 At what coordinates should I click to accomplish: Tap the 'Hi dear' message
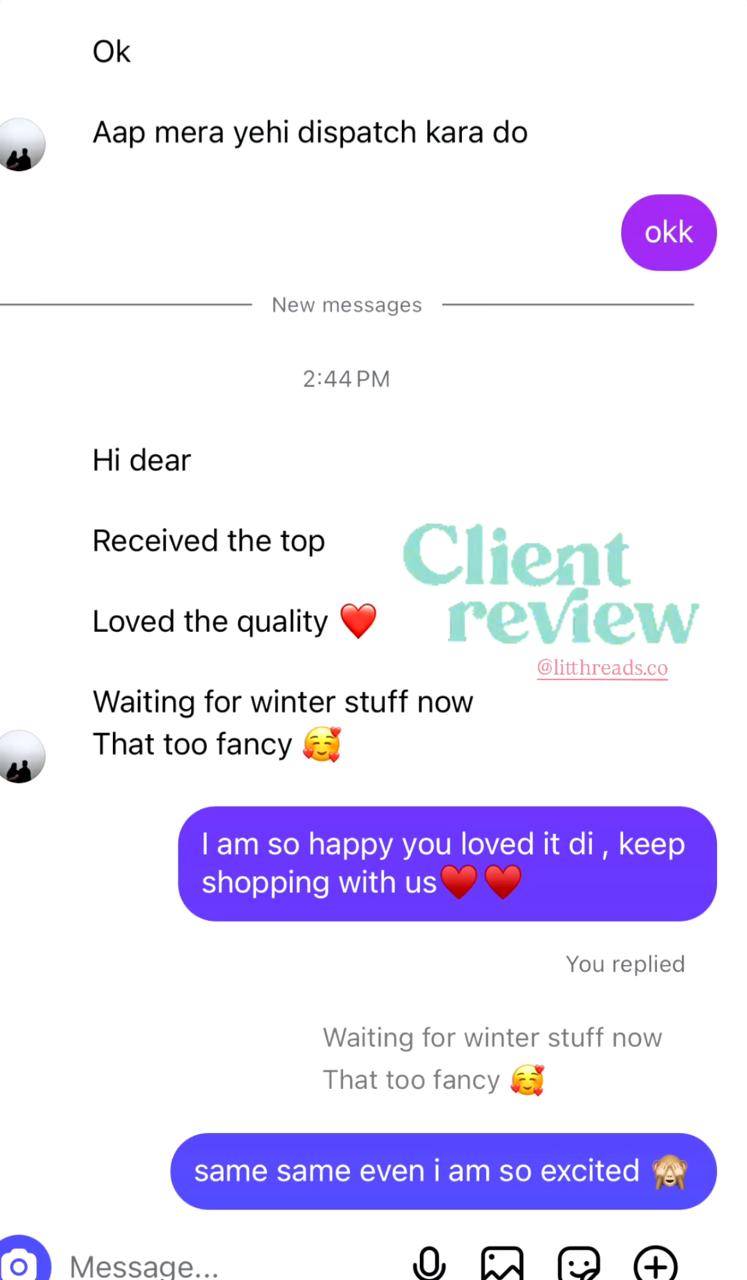tap(142, 460)
